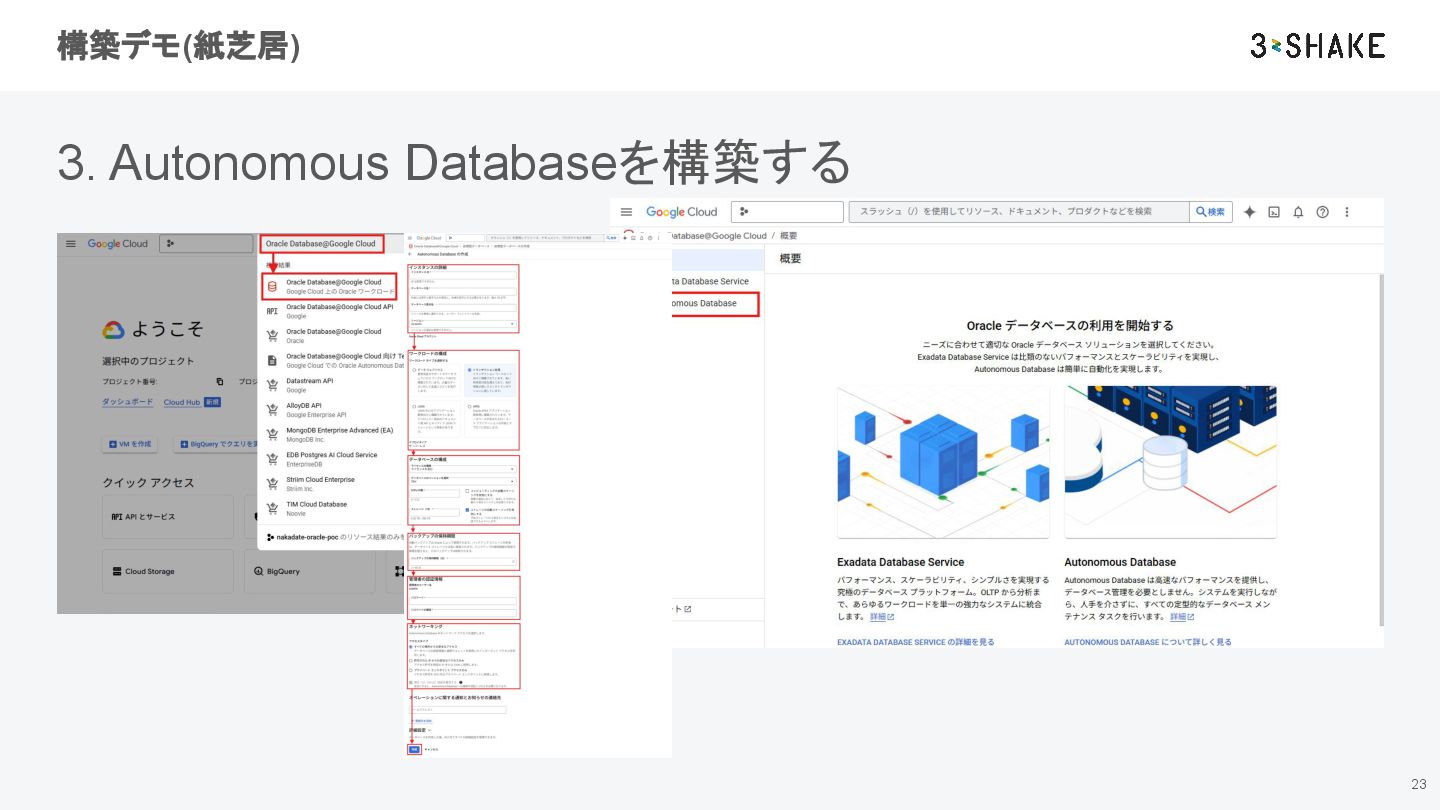Viewport: 1440px width, 810px height.
Task: Click EXADATA DATABASE SERVICE の詳細を見る link
Action: pos(916,642)
